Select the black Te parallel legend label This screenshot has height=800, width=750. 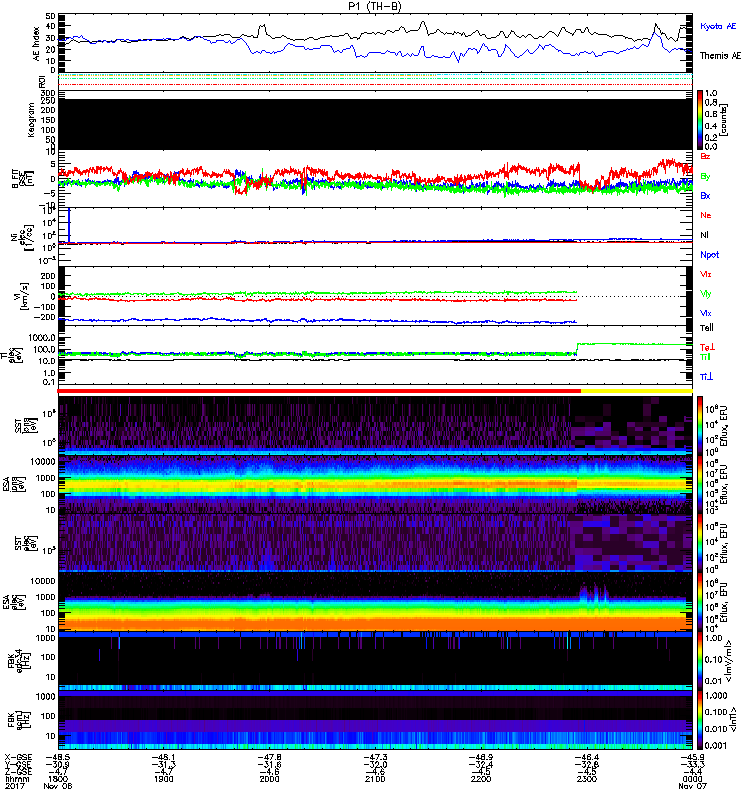pos(707,328)
